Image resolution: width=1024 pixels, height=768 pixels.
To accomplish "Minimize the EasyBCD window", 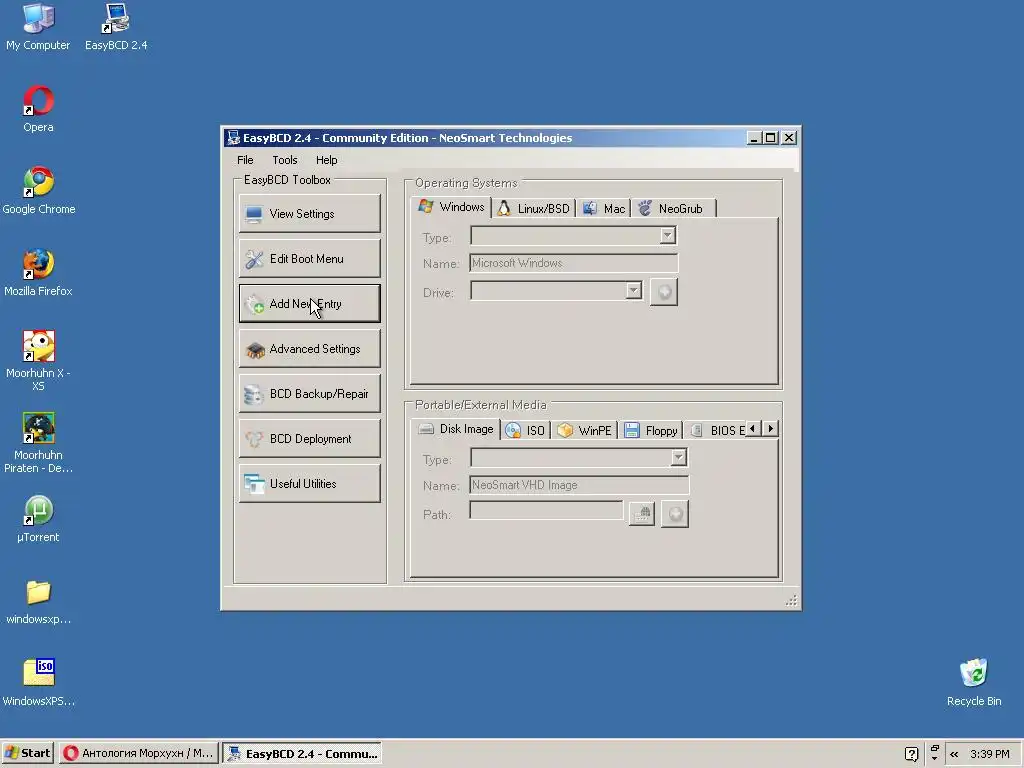I will point(754,138).
